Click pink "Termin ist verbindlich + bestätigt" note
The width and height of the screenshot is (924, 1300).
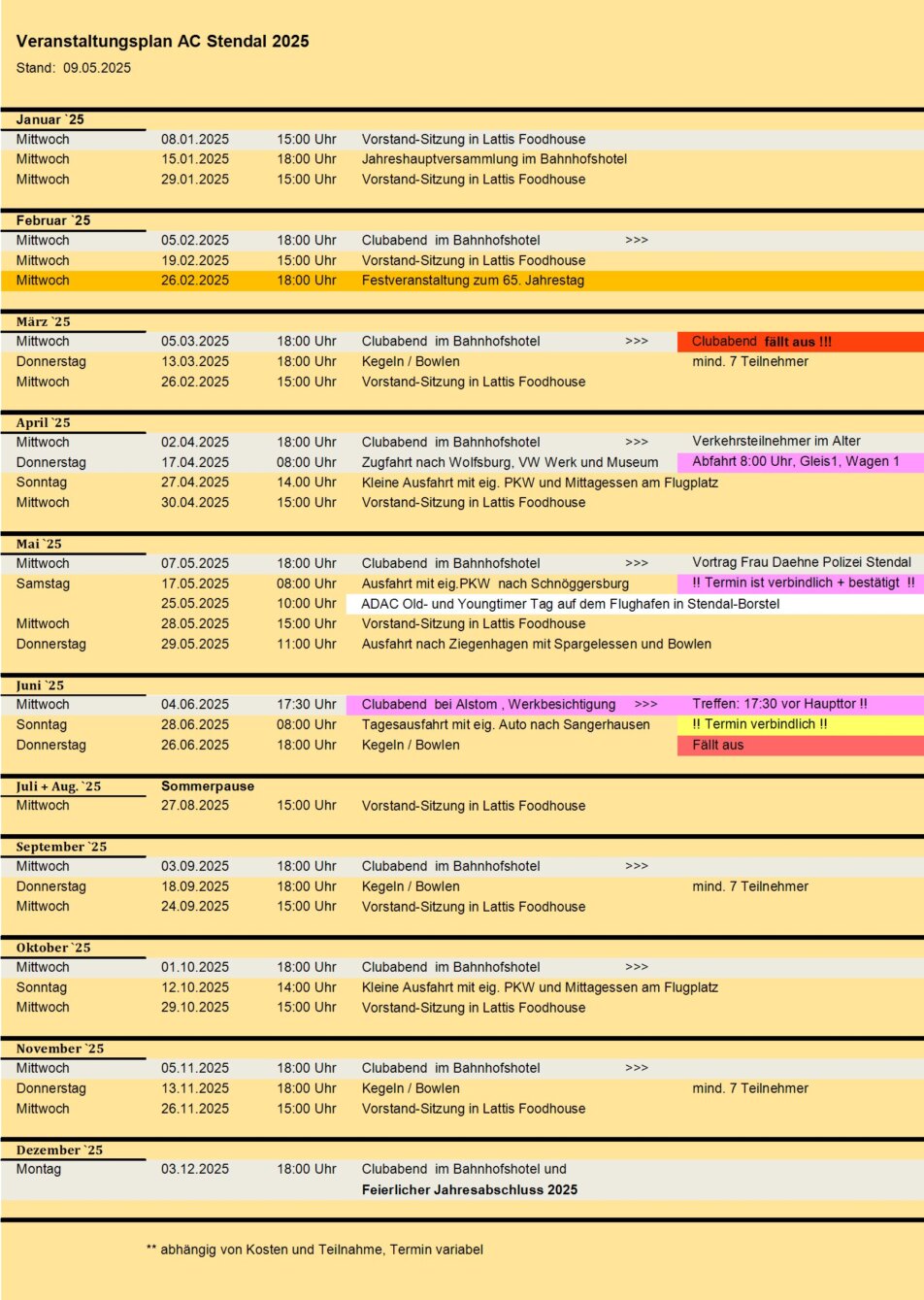click(x=802, y=583)
